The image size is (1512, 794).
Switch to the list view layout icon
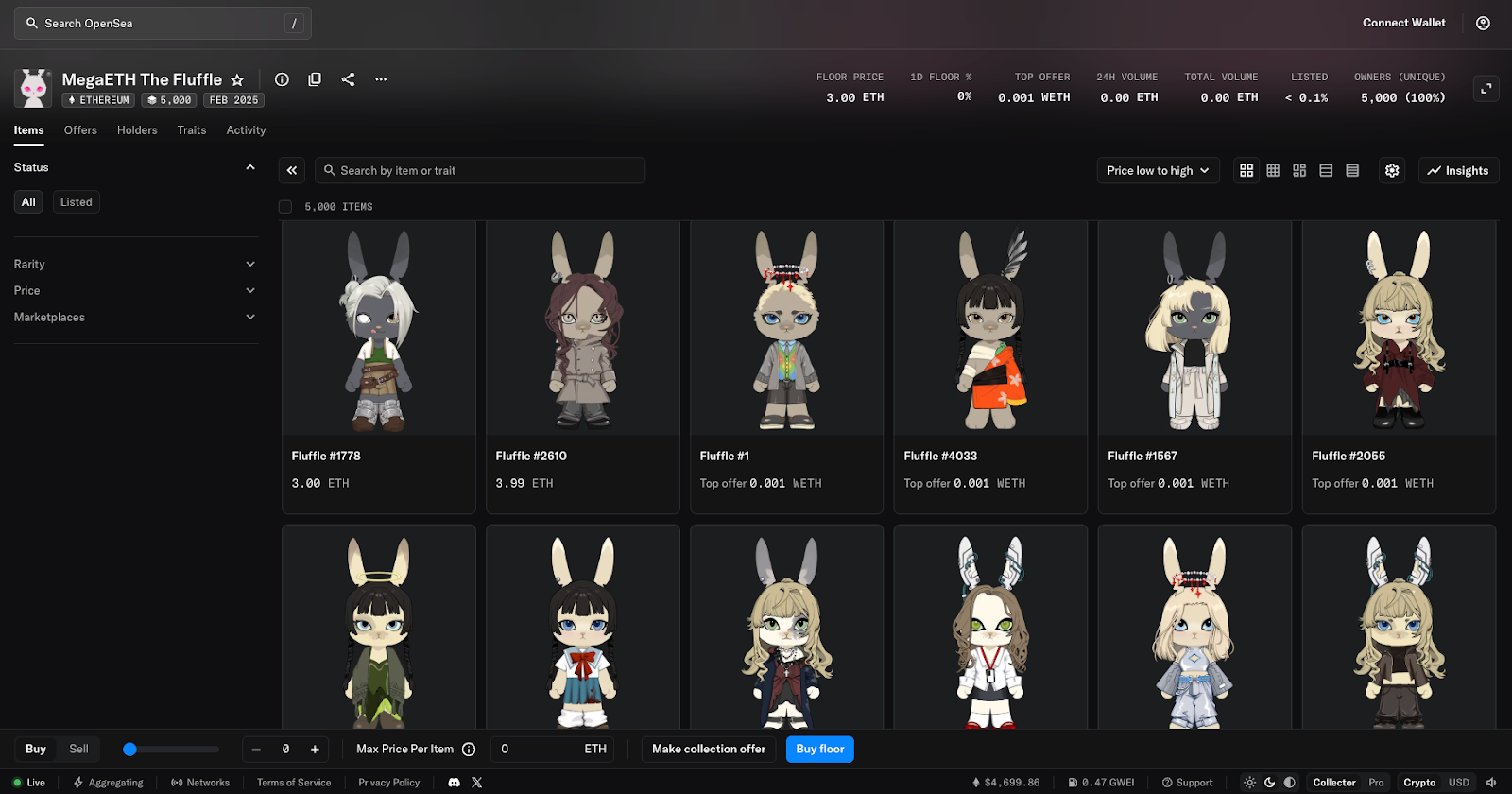pos(1326,171)
